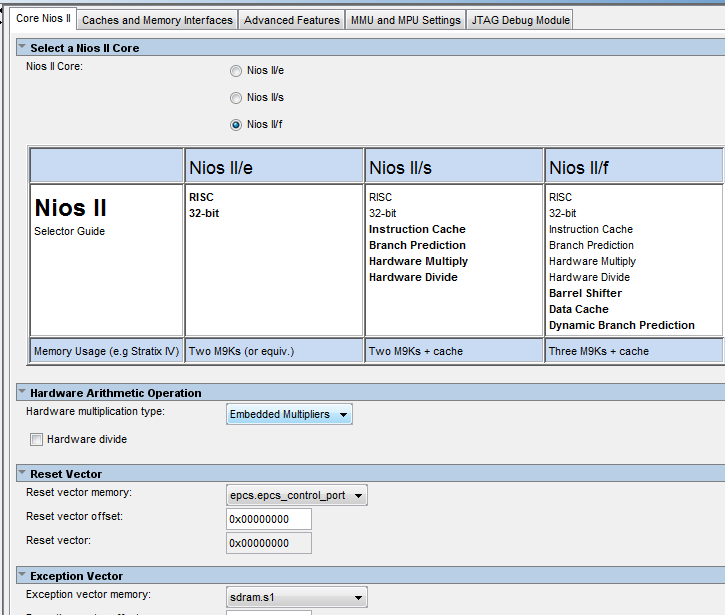Enable the Hardware divide checkbox

coord(37,439)
